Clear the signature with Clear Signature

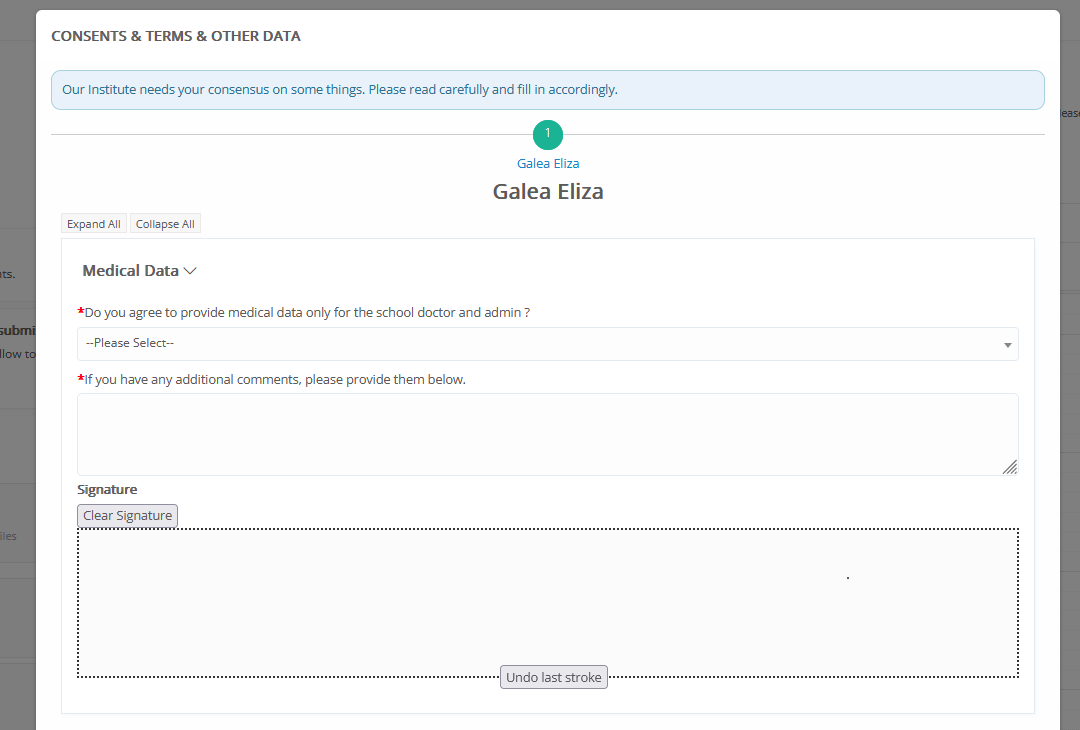pyautogui.click(x=127, y=516)
